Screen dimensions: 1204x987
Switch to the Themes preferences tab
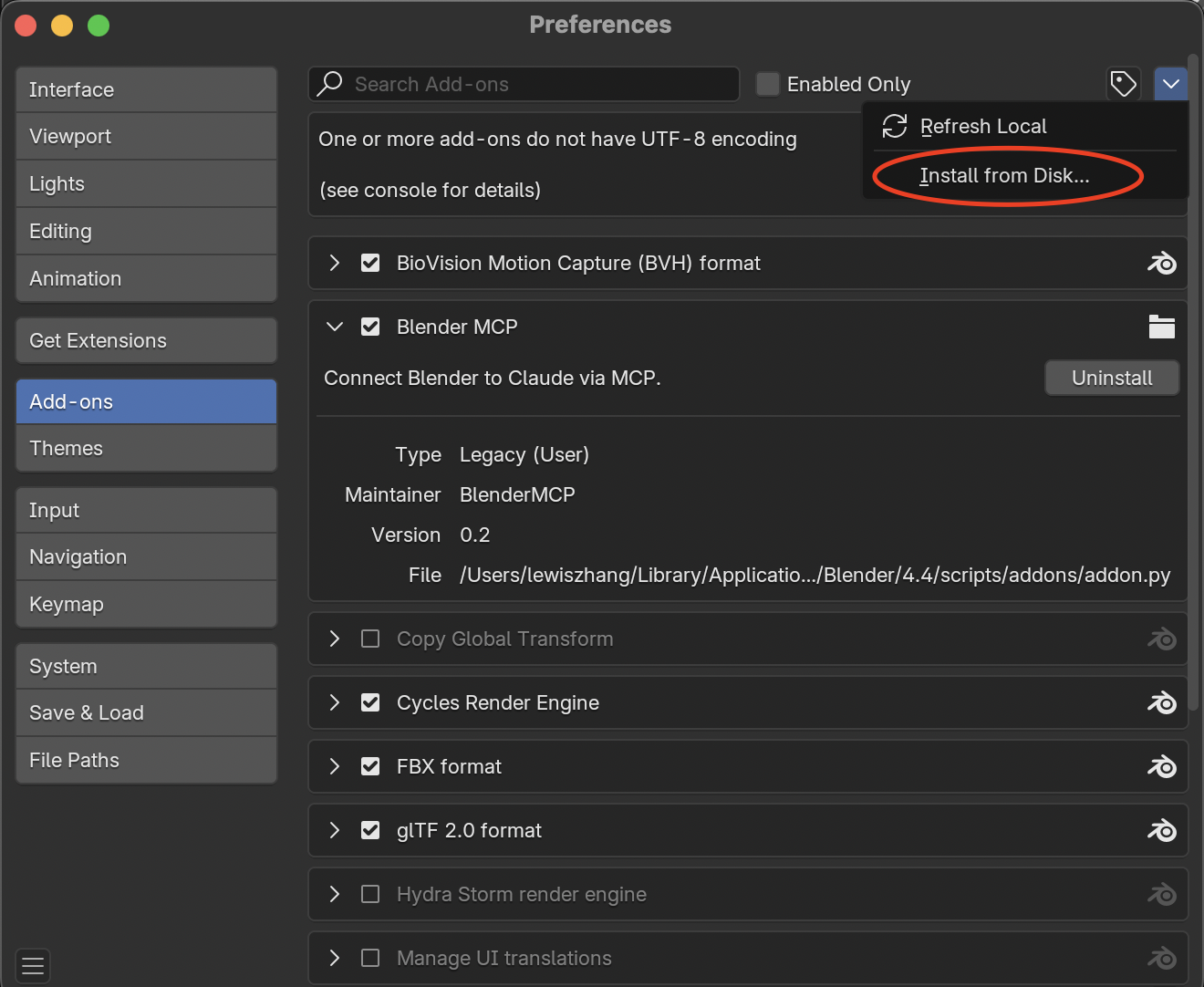click(146, 448)
